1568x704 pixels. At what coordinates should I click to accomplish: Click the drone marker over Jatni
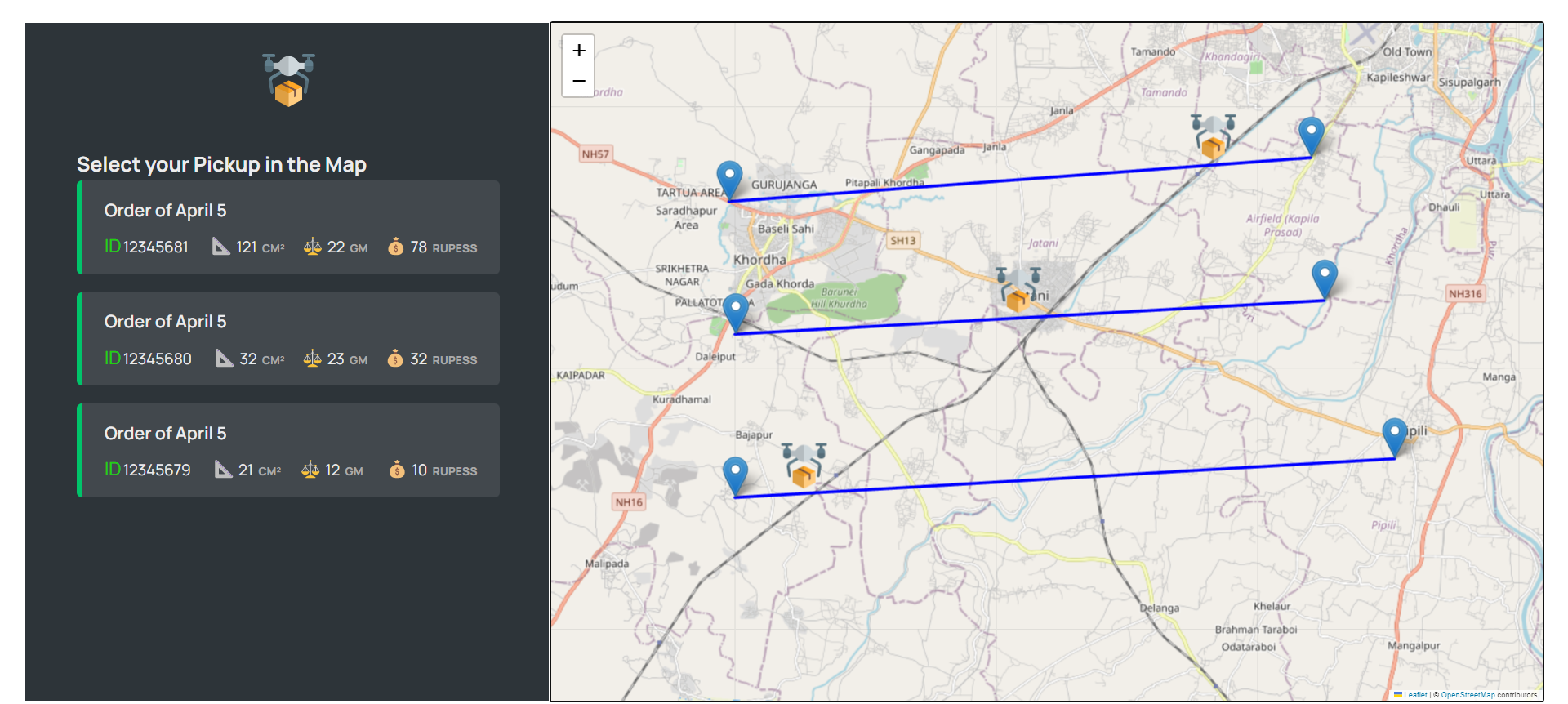[1018, 289]
